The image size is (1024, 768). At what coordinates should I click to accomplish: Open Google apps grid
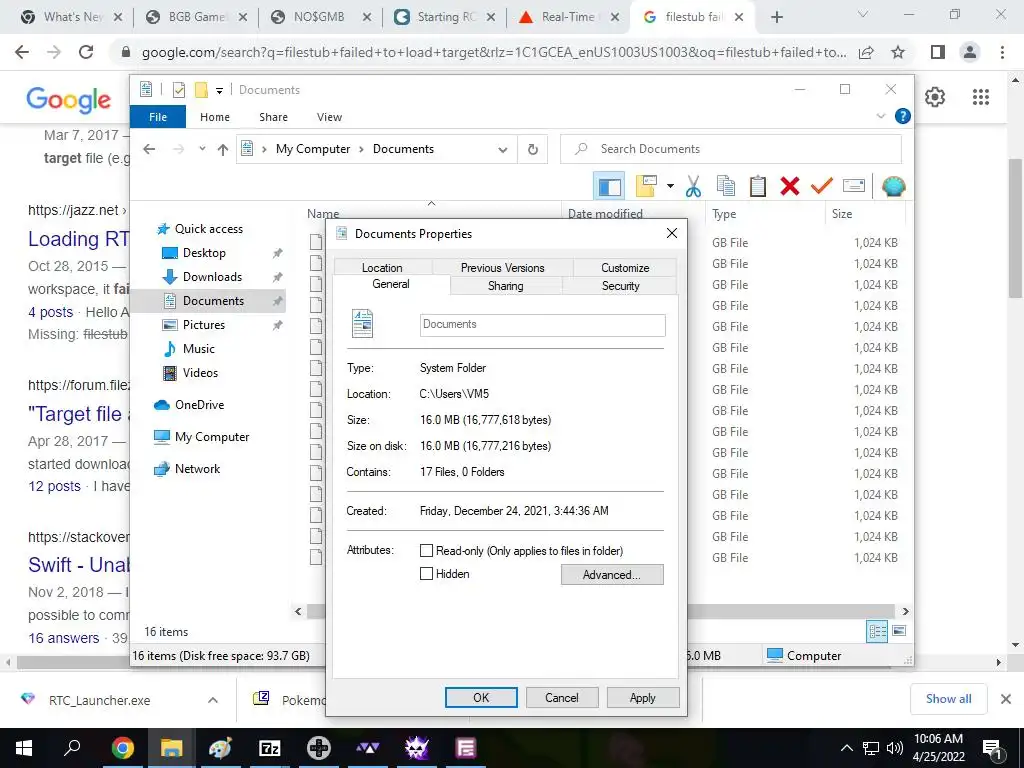[x=980, y=97]
